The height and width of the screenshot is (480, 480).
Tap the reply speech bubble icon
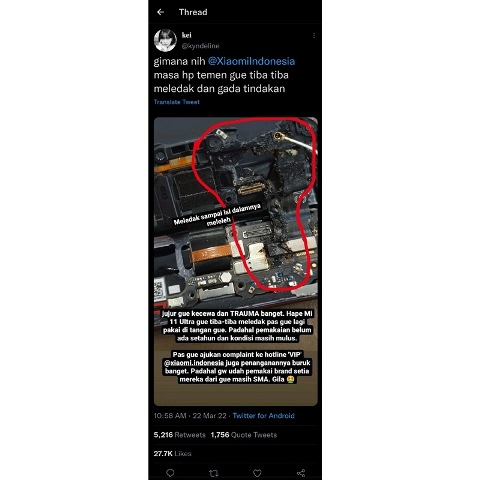click(170, 473)
